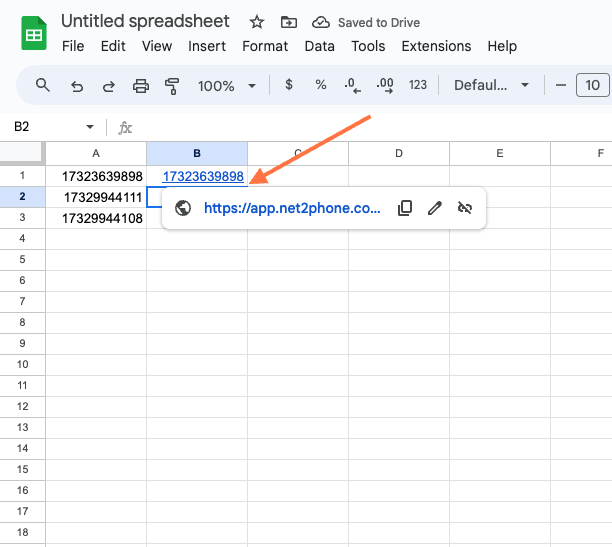Select column A header

tap(96, 153)
